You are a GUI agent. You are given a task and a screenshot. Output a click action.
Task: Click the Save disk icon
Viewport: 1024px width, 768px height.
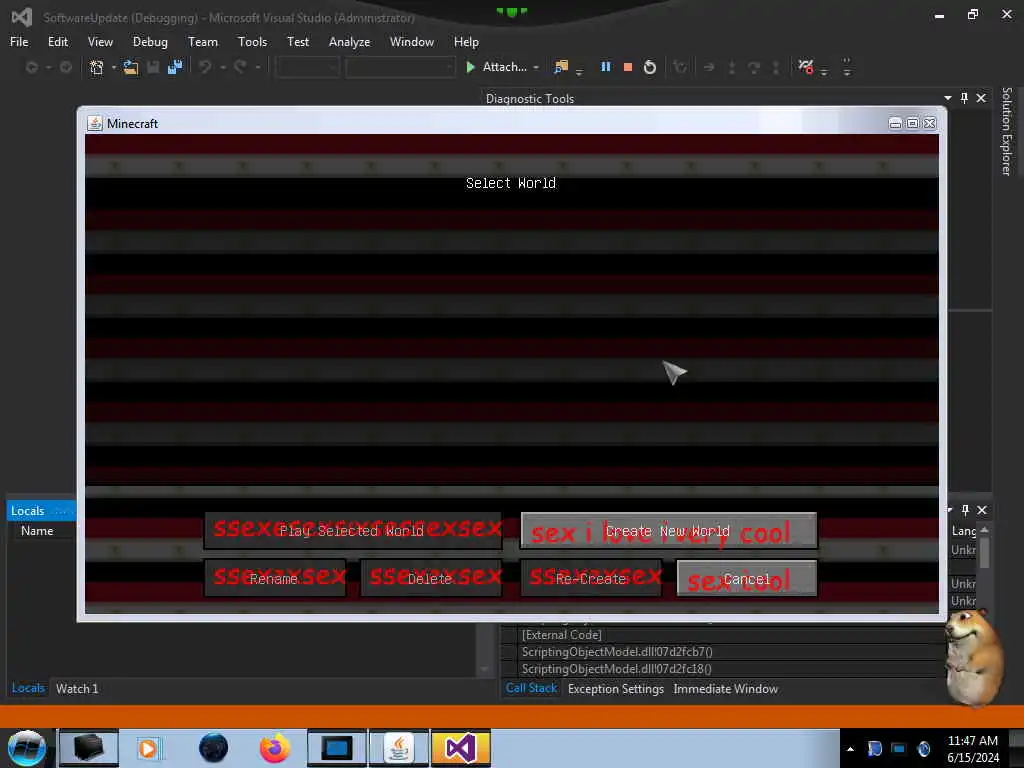pyautogui.click(x=153, y=67)
